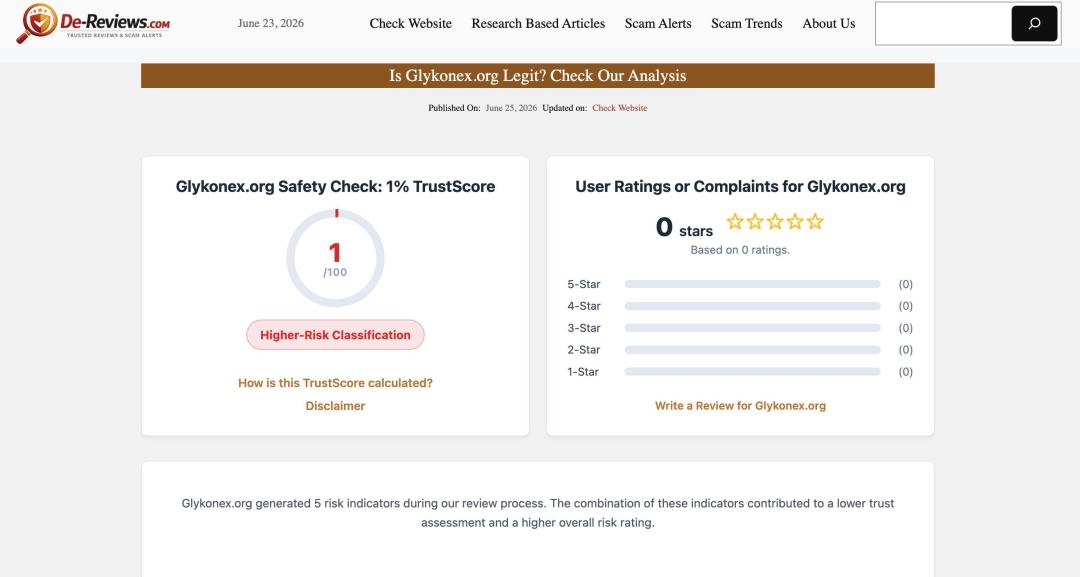Screen dimensions: 1080x577
Task: Click the 5 risk indicators paragraph
Action: pyautogui.click(x=538, y=513)
